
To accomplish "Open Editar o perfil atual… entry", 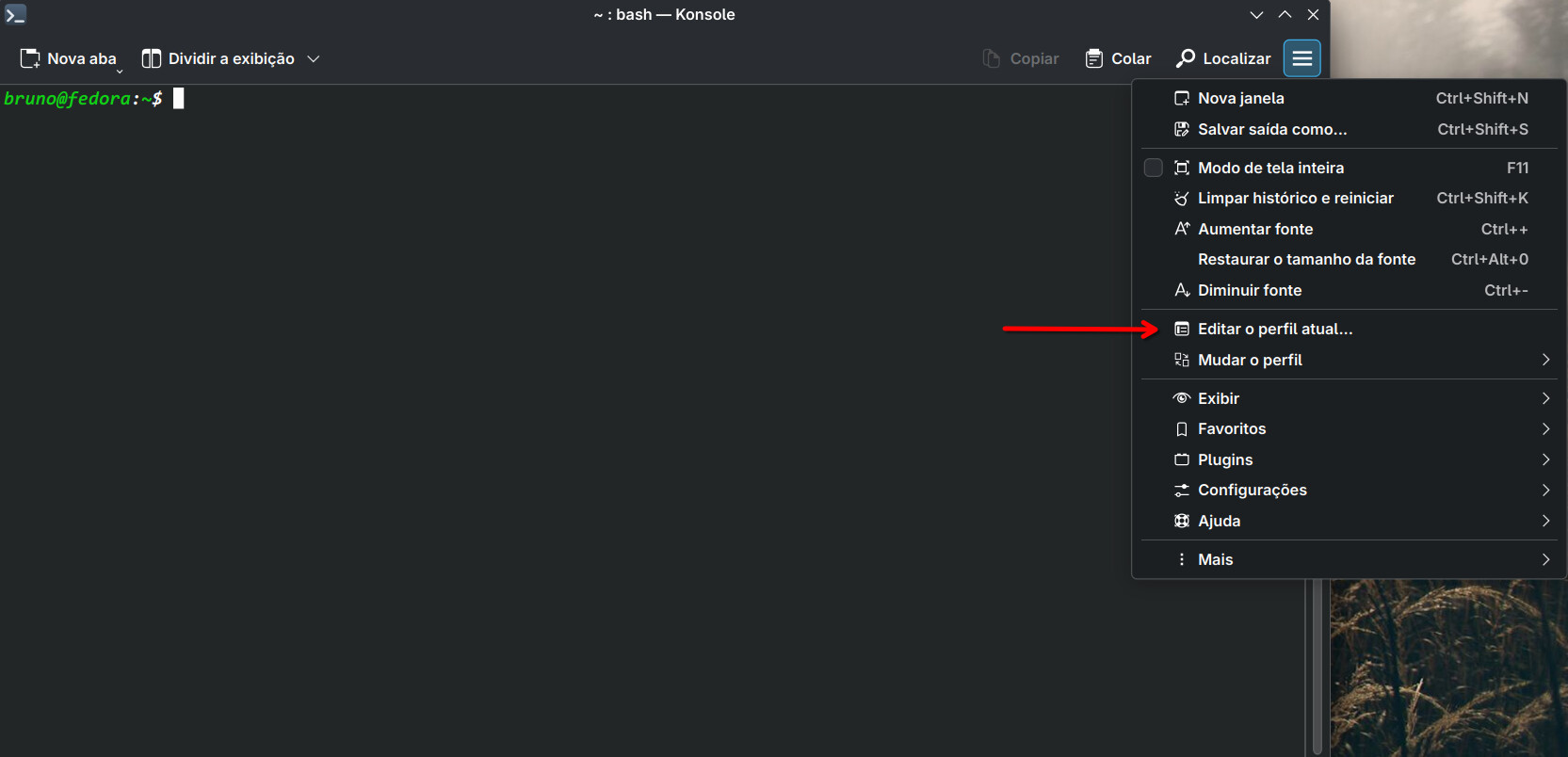I will pyautogui.click(x=1349, y=329).
